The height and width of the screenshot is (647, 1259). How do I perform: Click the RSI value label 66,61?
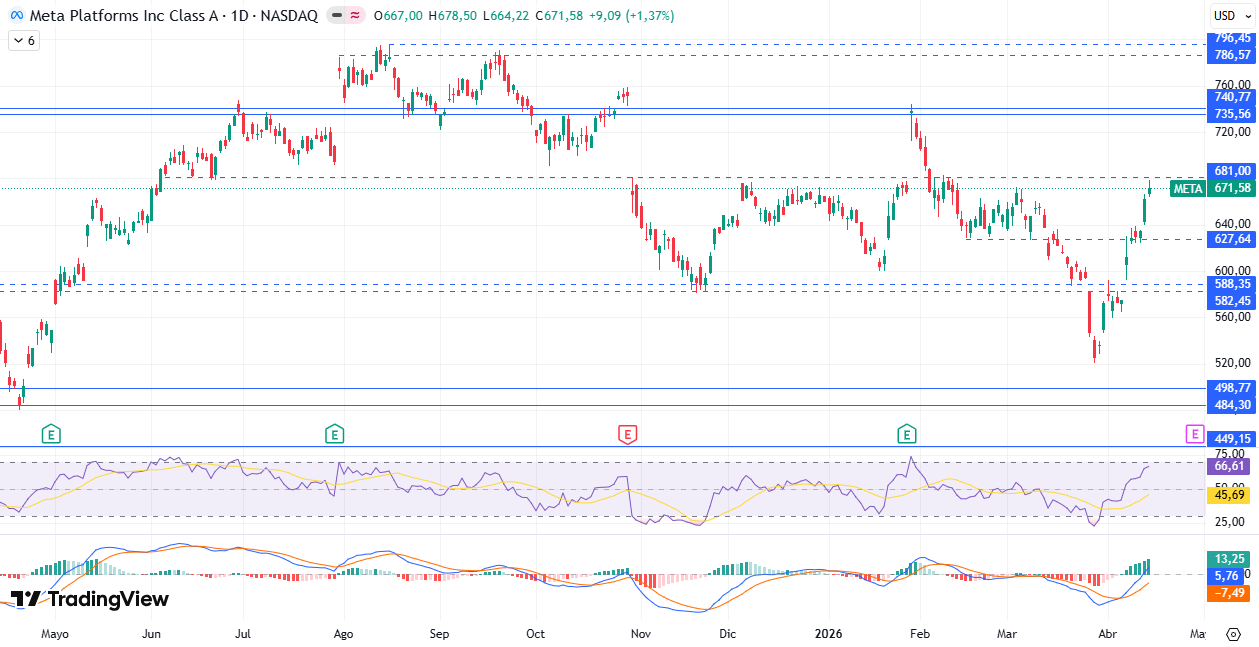(x=1230, y=466)
